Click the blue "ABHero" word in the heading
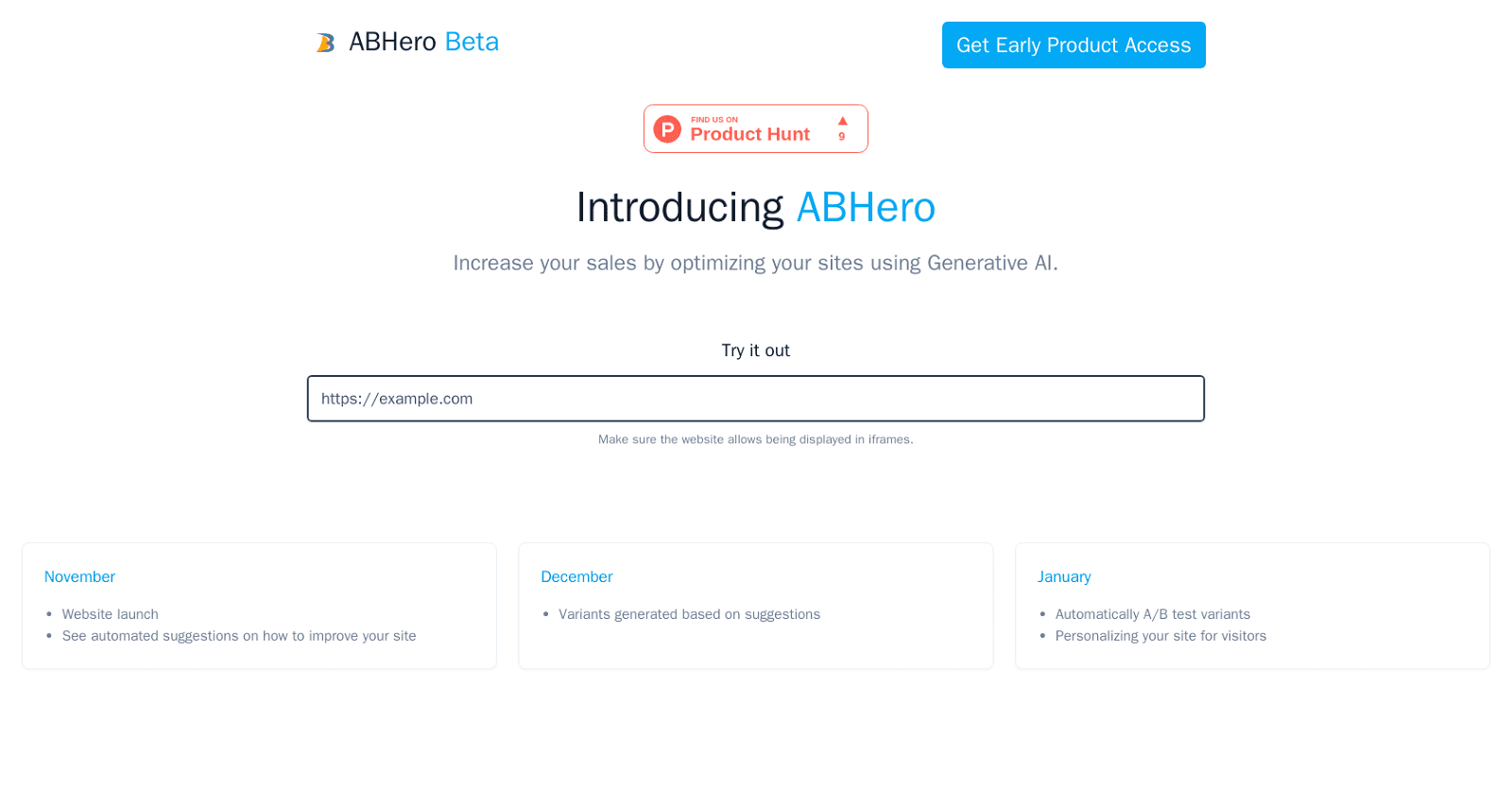Image resolution: width=1512 pixels, height=788 pixels. coord(866,207)
